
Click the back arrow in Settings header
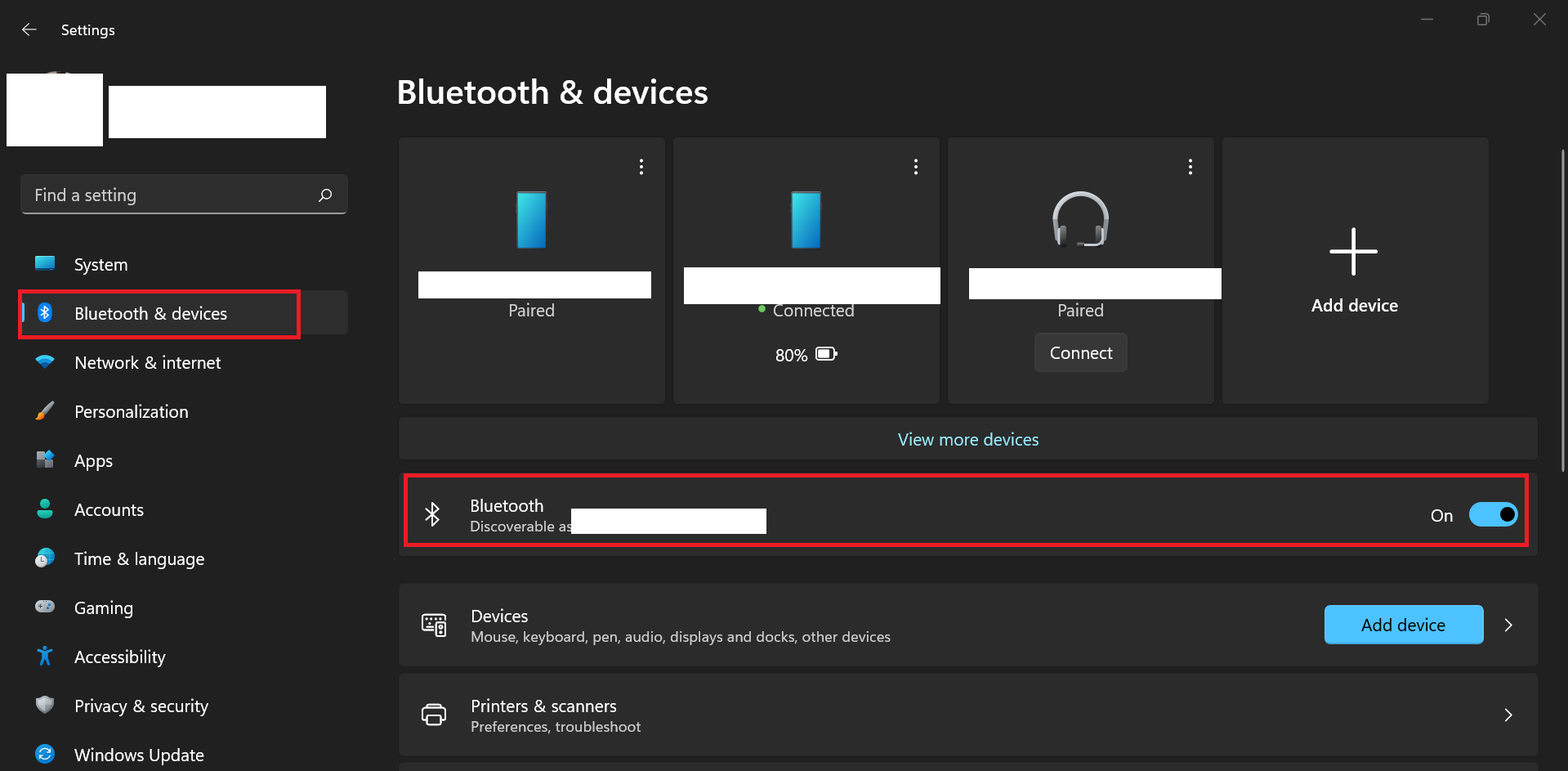(29, 30)
